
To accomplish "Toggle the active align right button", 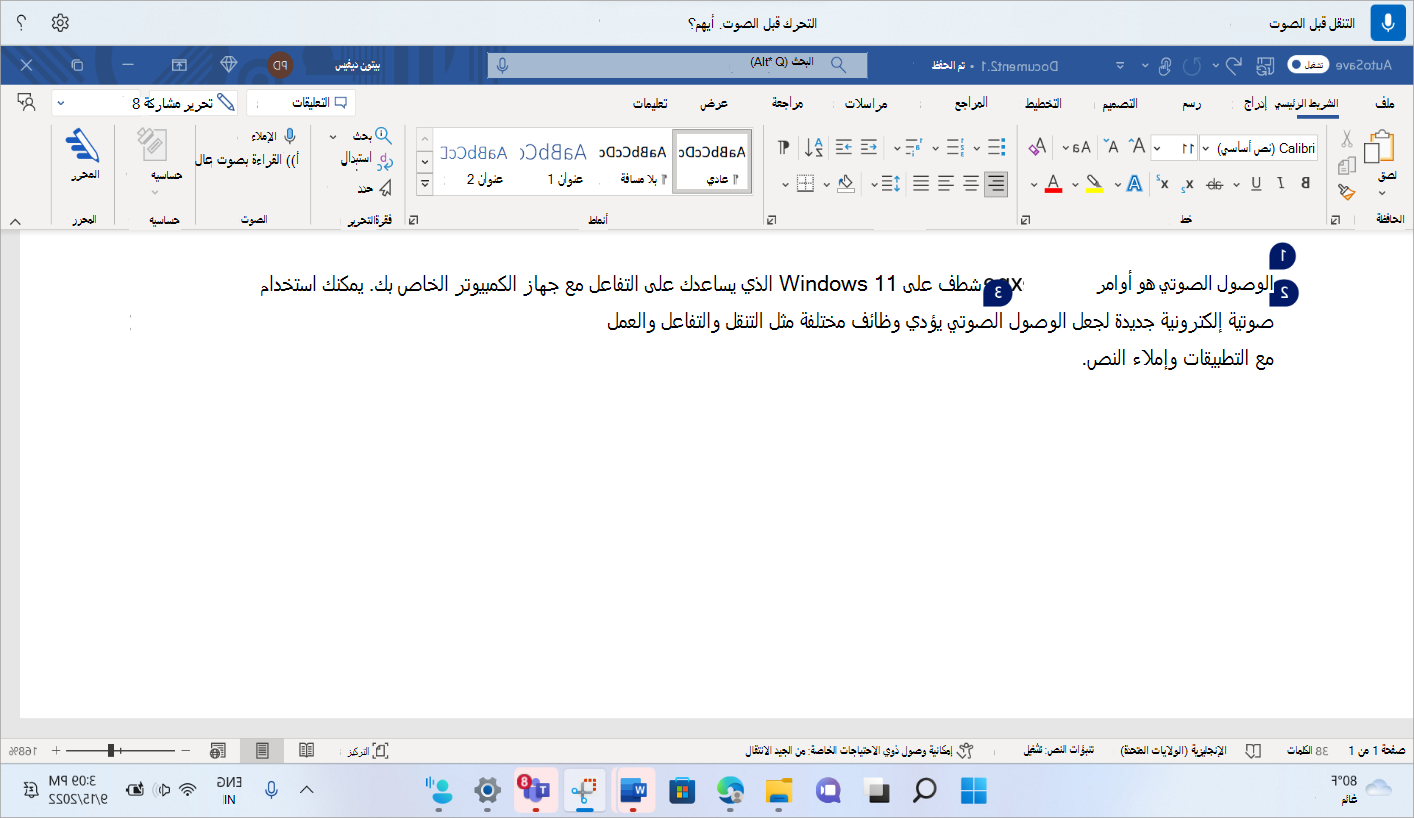I will point(995,183).
